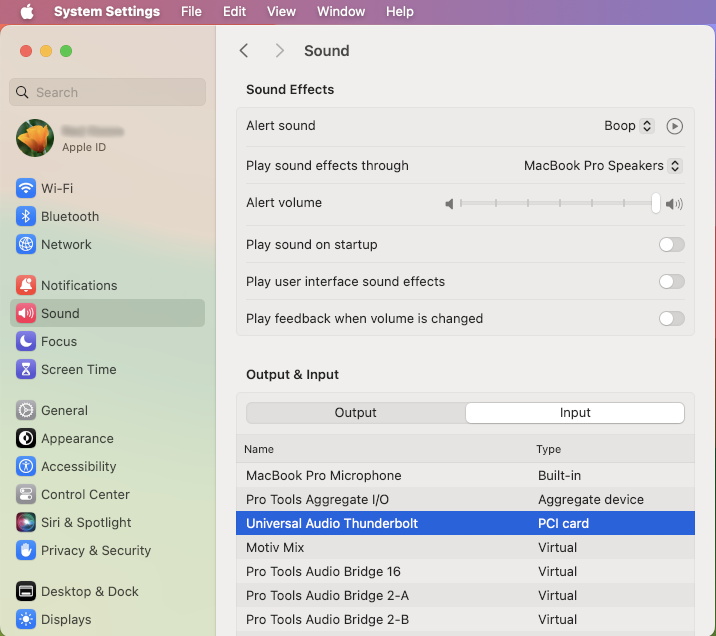Toggle Play user interface sound effects

(671, 282)
